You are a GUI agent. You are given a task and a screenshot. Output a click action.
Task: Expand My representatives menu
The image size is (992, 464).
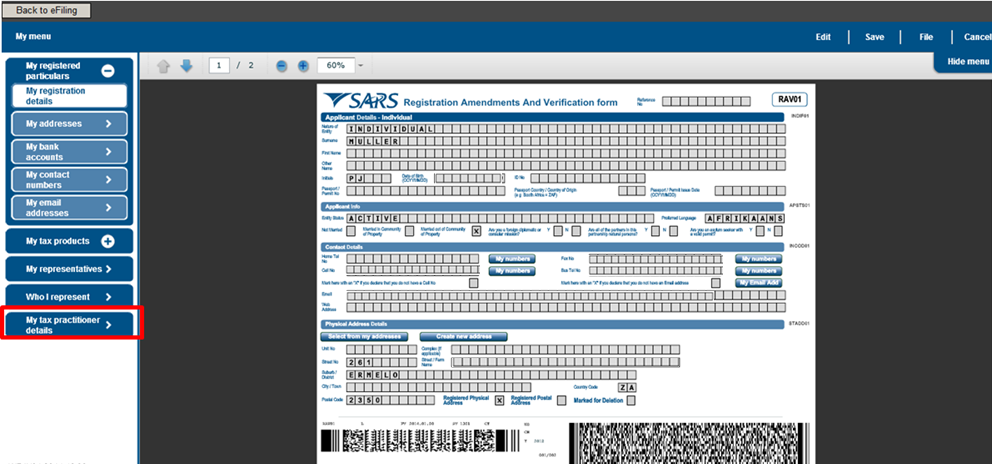(x=68, y=269)
